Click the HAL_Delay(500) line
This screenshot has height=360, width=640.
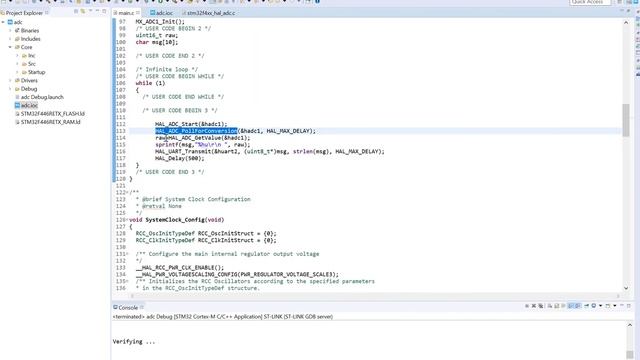coord(180,158)
